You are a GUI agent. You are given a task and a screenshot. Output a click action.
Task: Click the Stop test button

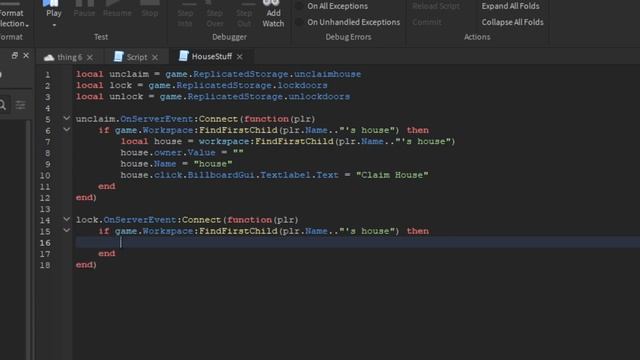[x=150, y=9]
